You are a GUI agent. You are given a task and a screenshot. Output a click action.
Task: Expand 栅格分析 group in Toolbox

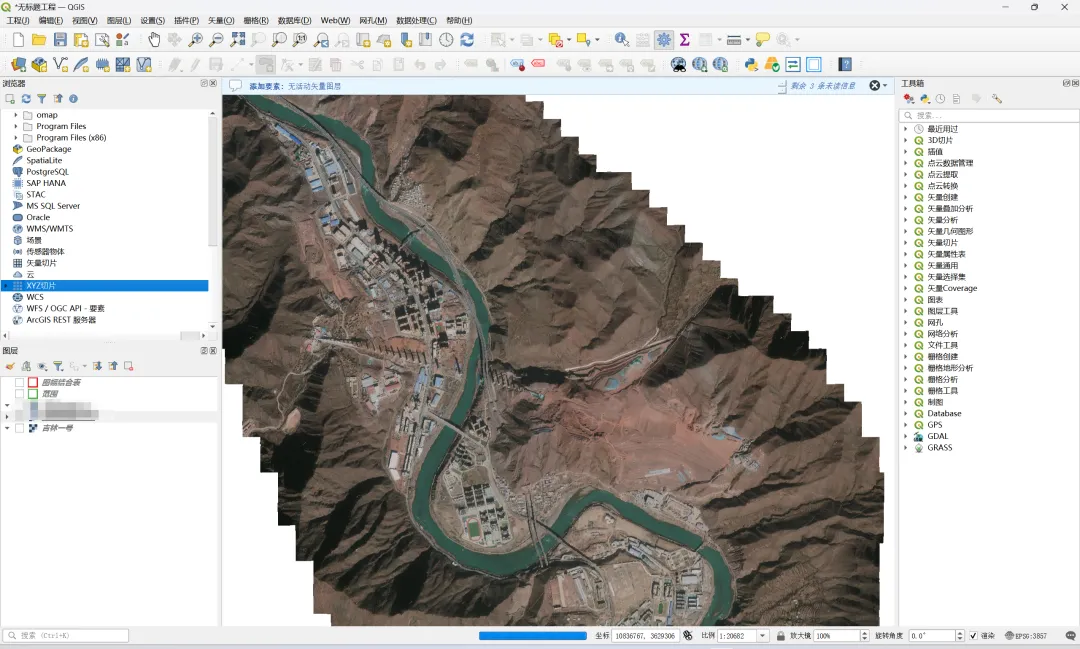pyautogui.click(x=906, y=380)
